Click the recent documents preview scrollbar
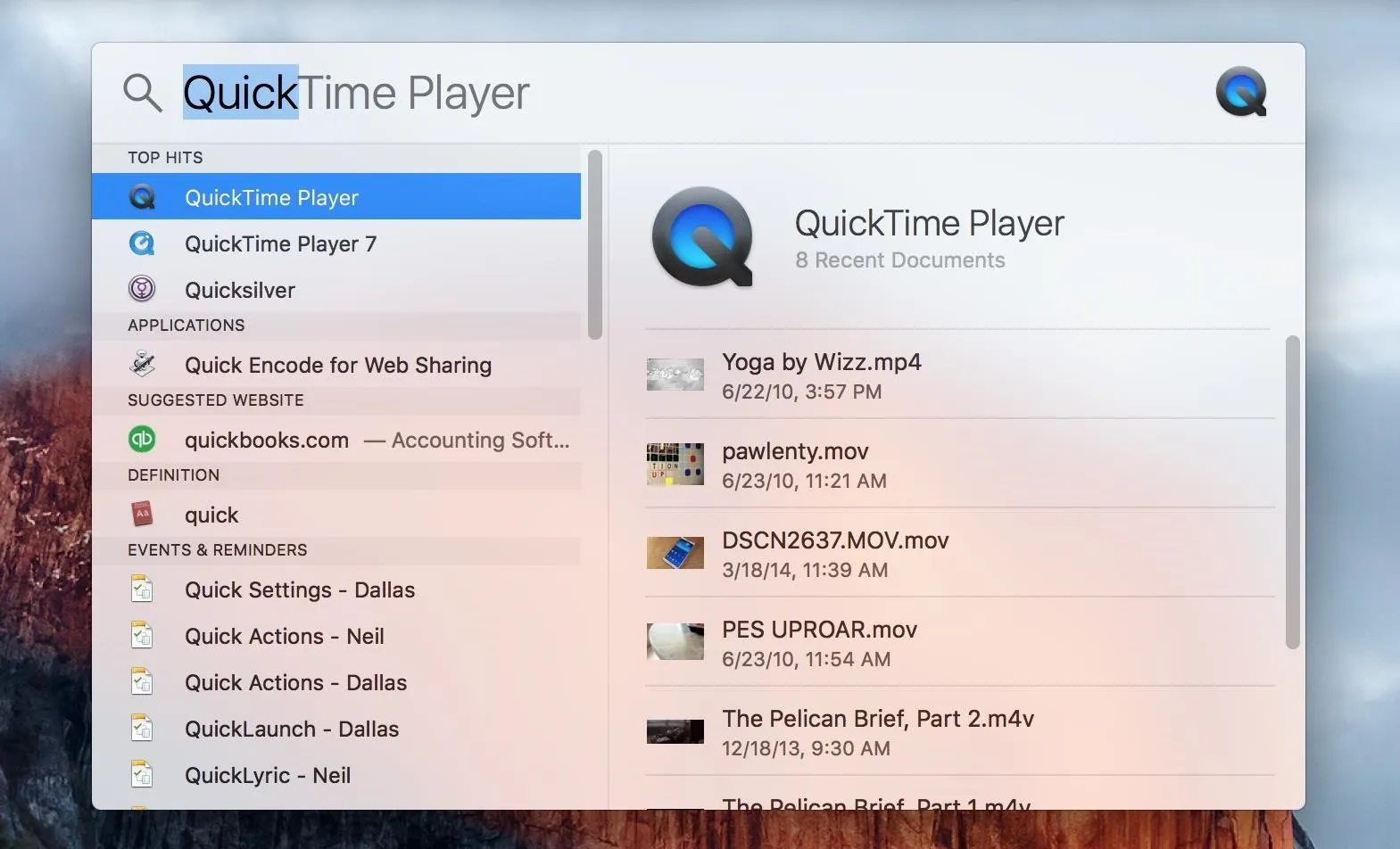1400x849 pixels. pos(1292,492)
